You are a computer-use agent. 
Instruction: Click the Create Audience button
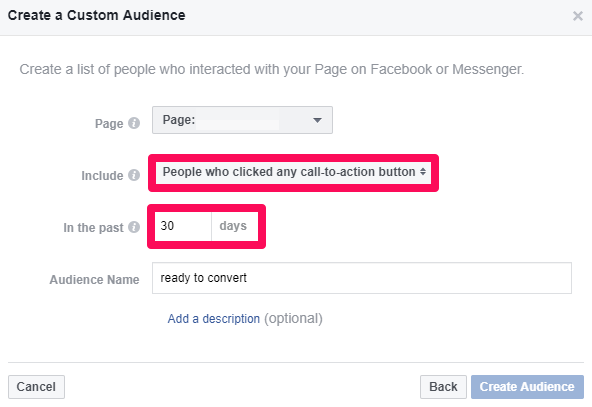[x=527, y=387]
